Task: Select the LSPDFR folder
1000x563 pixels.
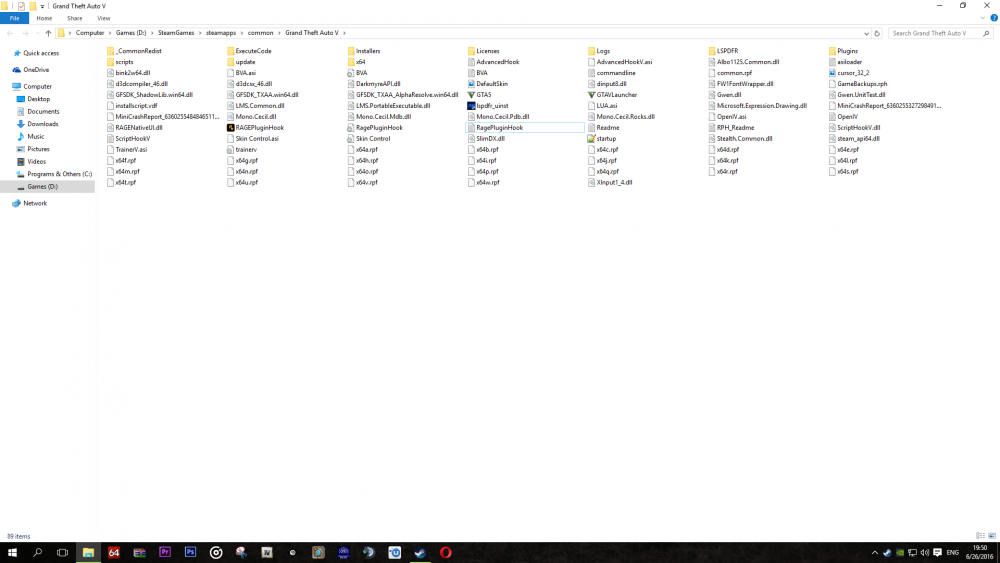Action: tap(723, 51)
